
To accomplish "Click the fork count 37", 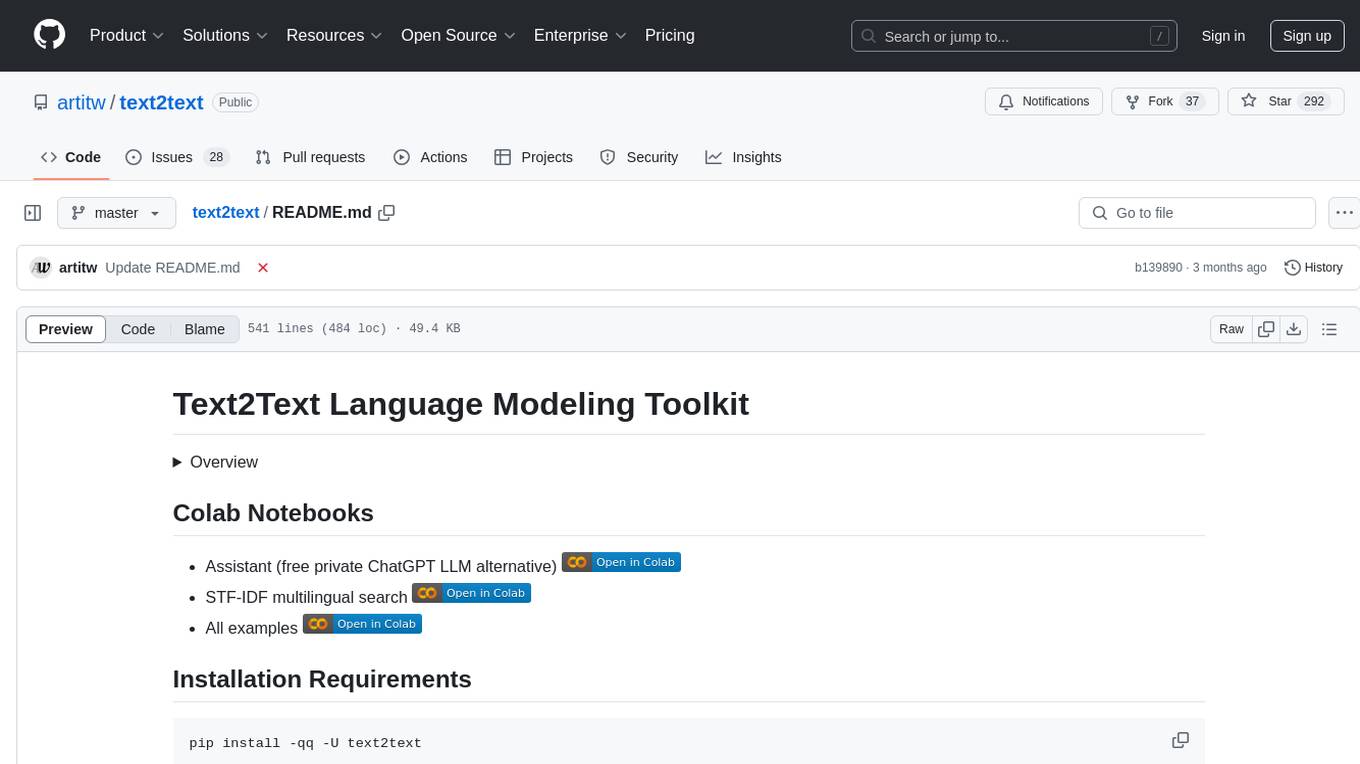I will pos(1191,102).
